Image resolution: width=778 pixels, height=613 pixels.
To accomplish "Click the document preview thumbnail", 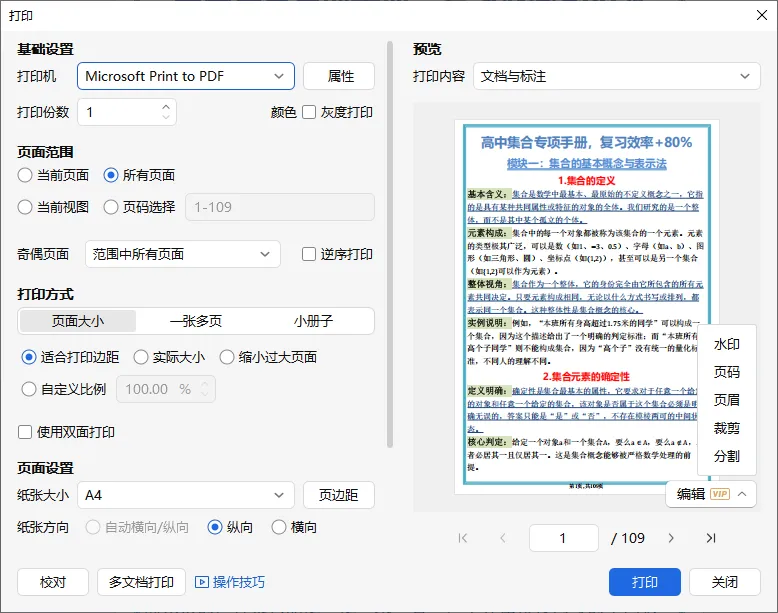I will coord(587,307).
